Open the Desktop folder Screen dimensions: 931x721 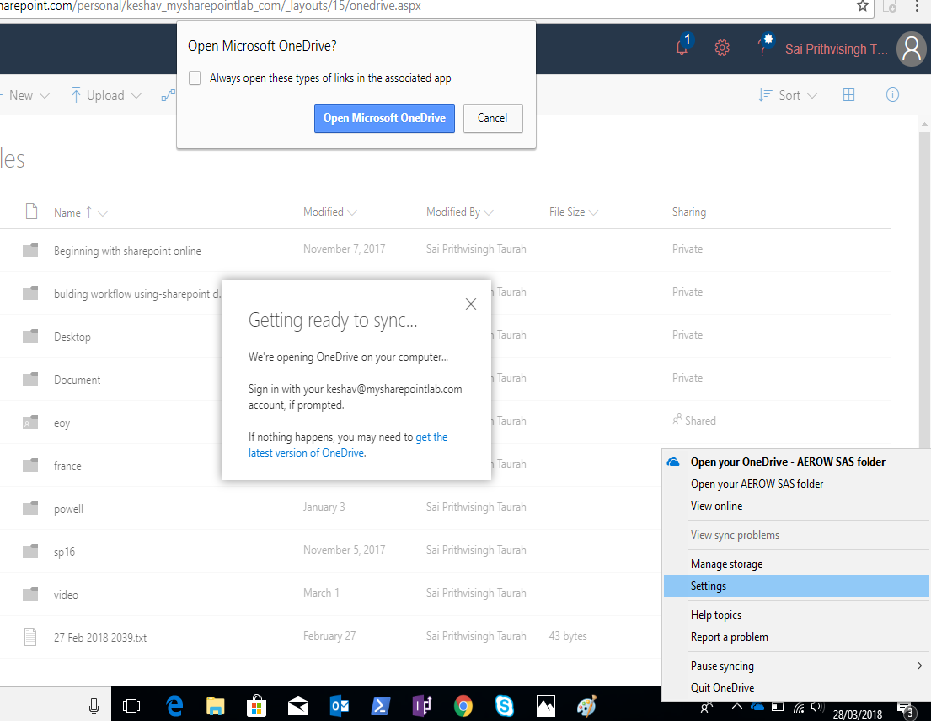(x=72, y=337)
